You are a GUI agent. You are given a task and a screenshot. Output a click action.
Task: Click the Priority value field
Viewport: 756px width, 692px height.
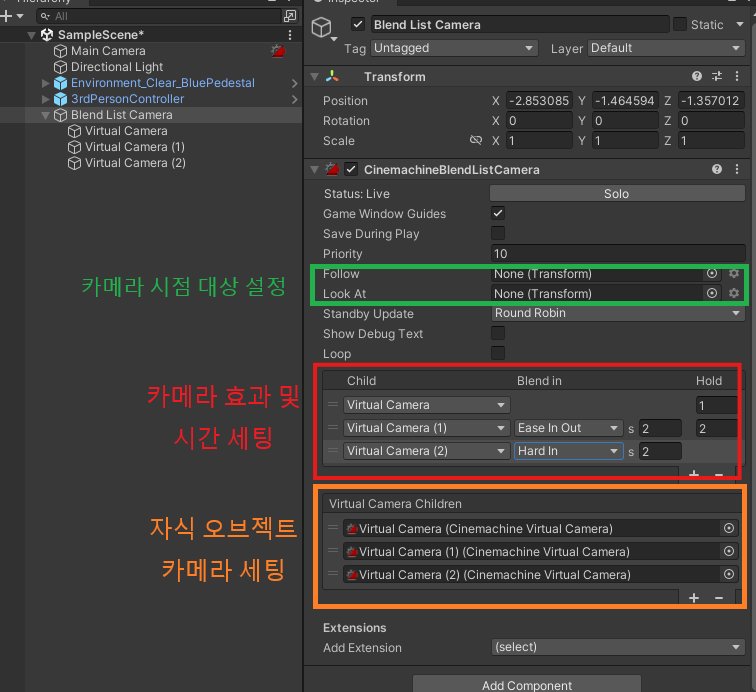tap(618, 254)
